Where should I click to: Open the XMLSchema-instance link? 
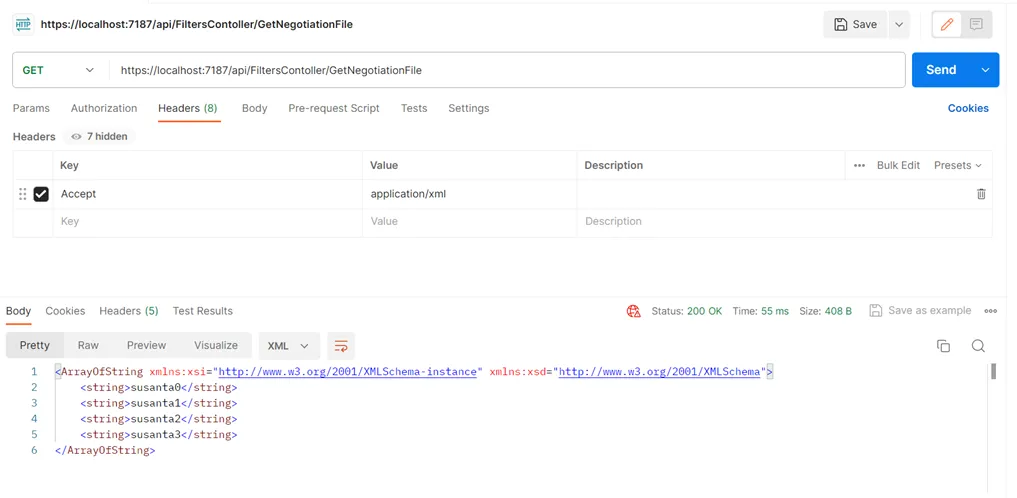click(348, 372)
